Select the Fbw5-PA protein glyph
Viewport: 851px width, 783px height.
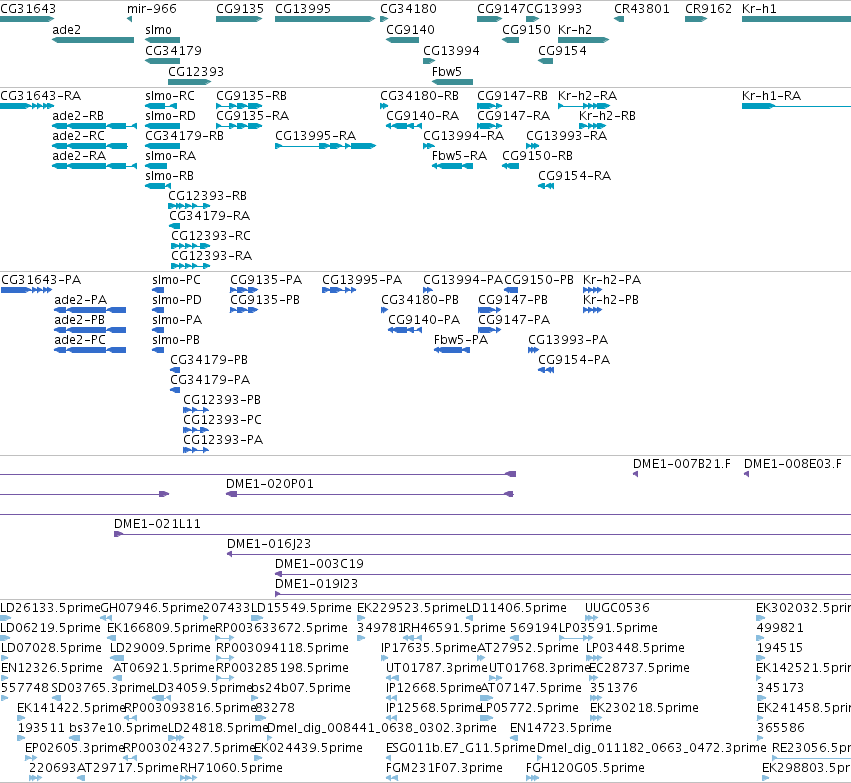pos(452,350)
